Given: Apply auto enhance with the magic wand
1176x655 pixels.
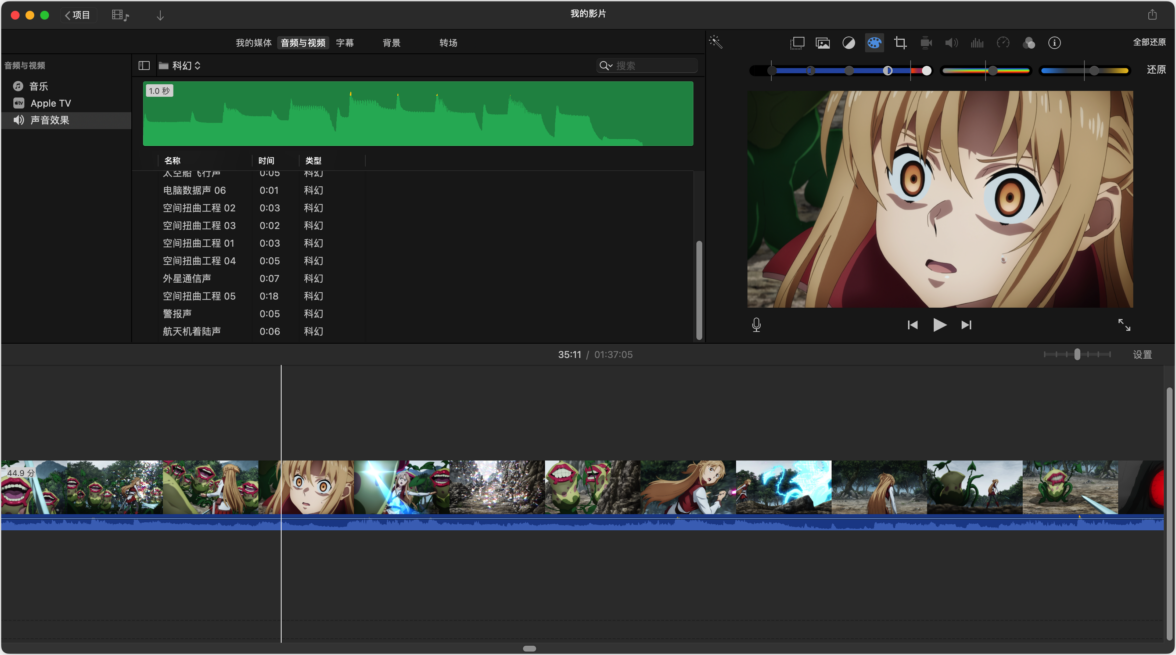Looking at the screenshot, I should click(716, 42).
